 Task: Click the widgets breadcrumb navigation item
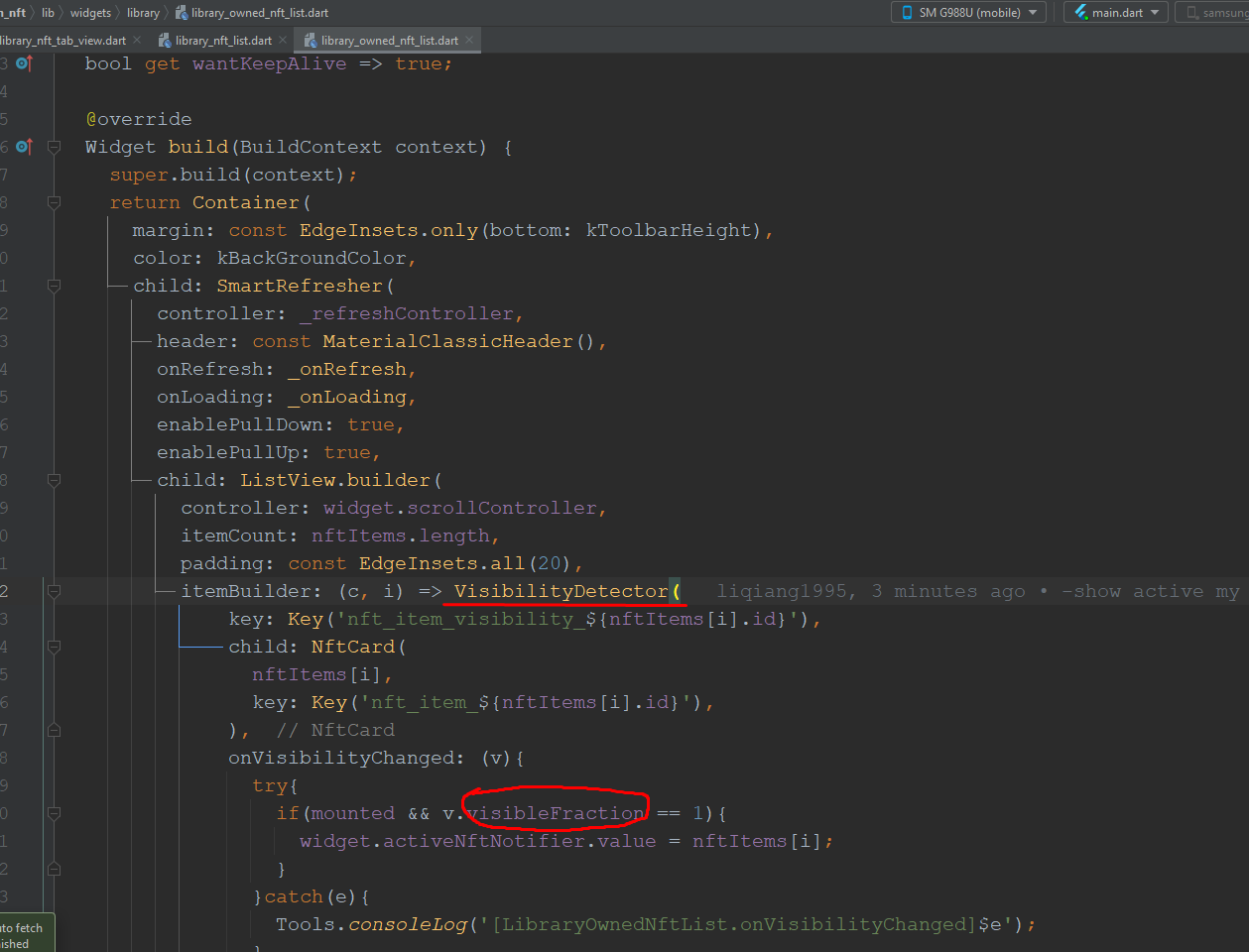91,12
